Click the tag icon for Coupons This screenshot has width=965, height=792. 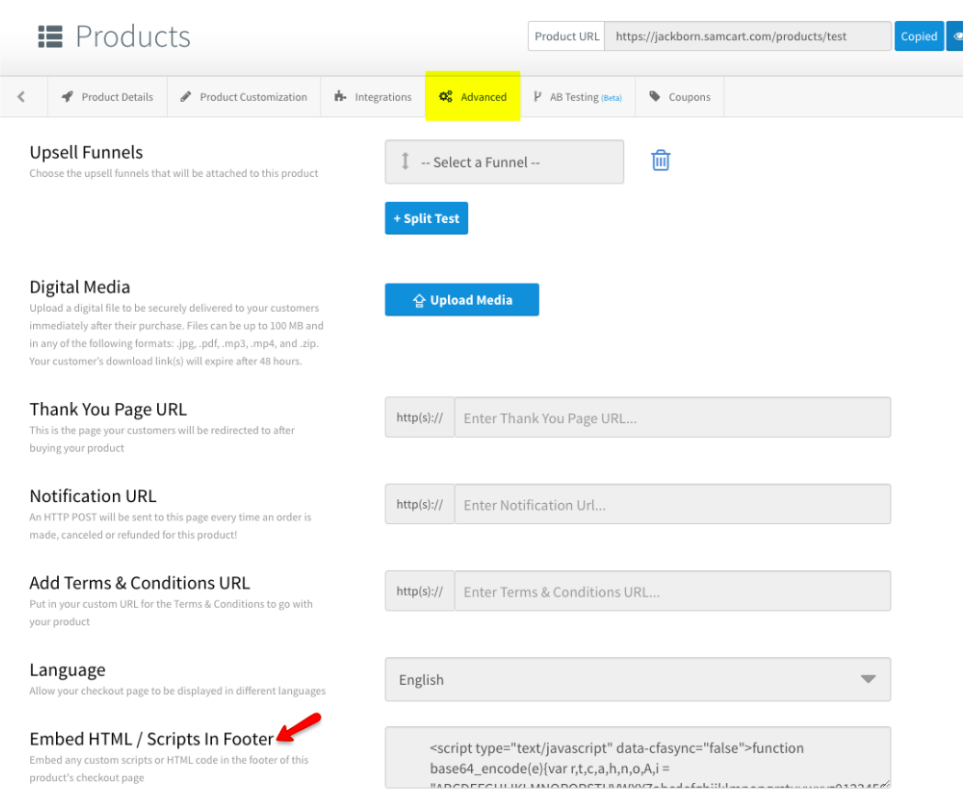tap(655, 97)
